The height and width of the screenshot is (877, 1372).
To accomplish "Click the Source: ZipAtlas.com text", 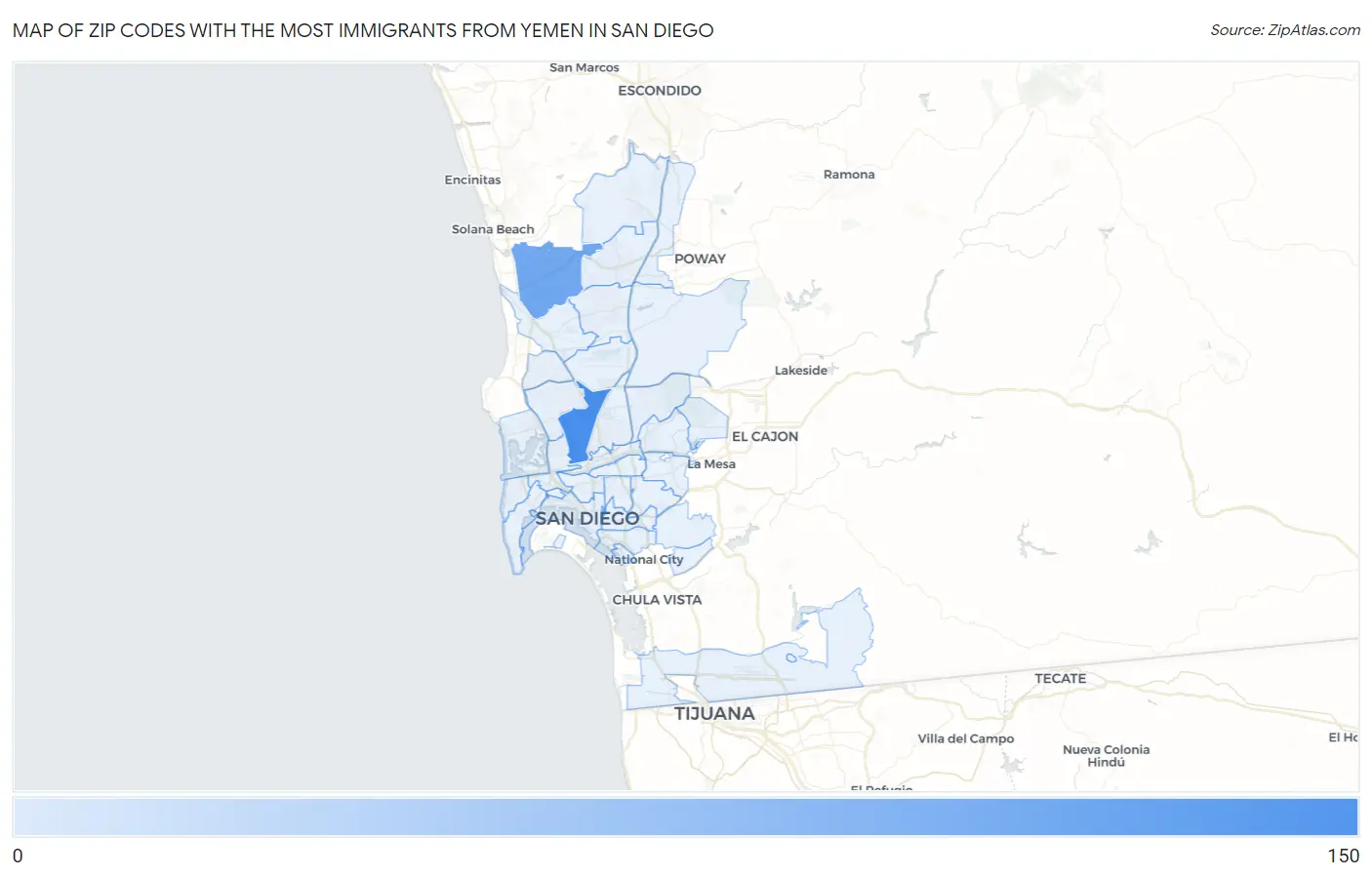I will pos(1285,30).
